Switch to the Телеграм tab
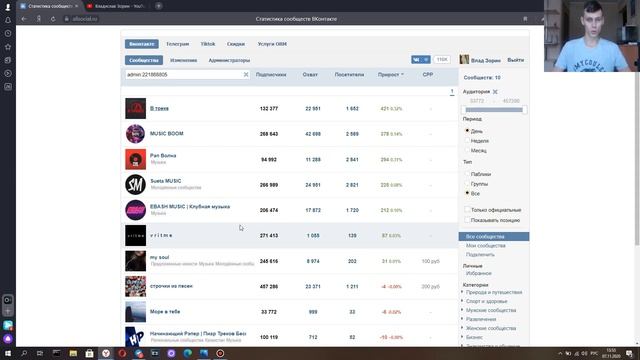The height and width of the screenshot is (360, 640). pos(178,44)
